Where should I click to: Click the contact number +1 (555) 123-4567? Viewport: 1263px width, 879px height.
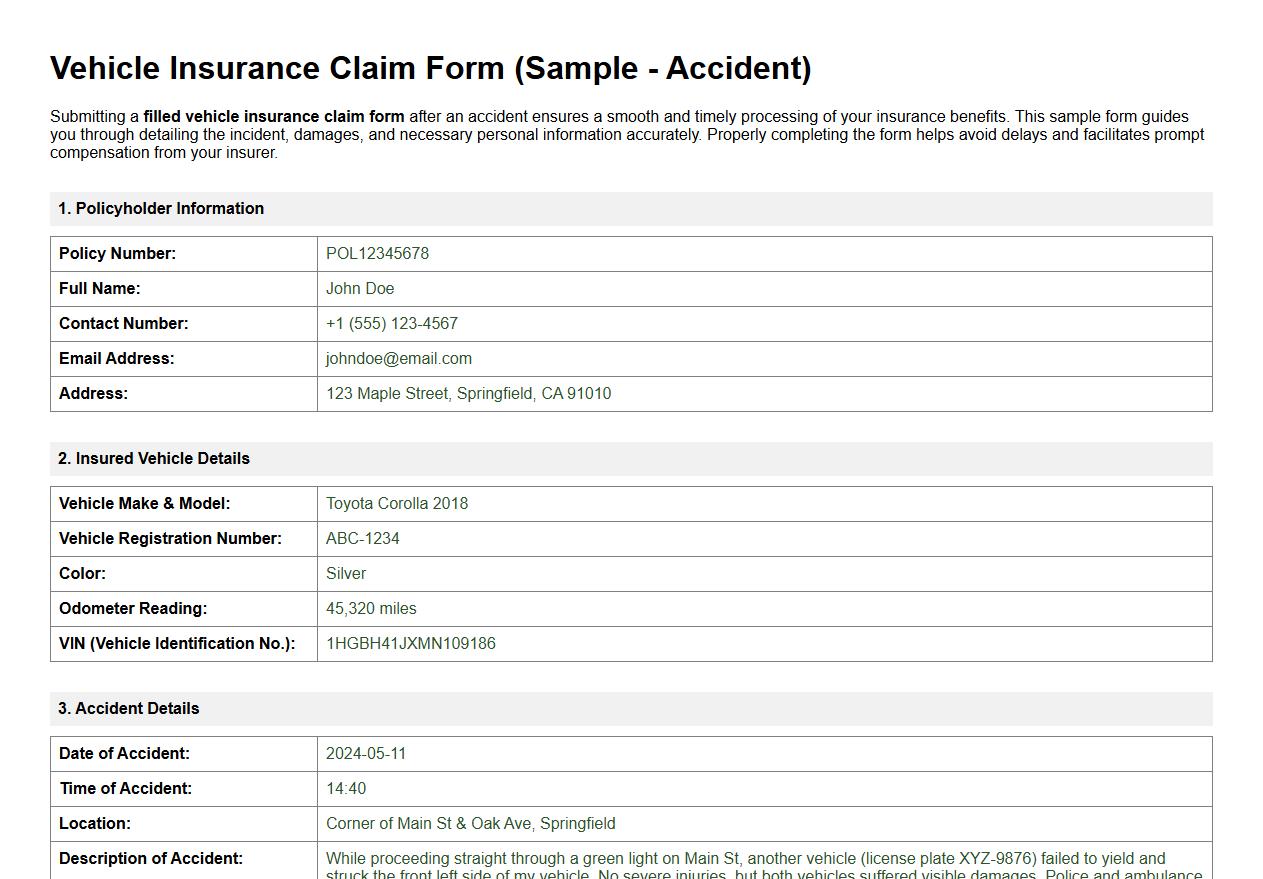coord(392,323)
